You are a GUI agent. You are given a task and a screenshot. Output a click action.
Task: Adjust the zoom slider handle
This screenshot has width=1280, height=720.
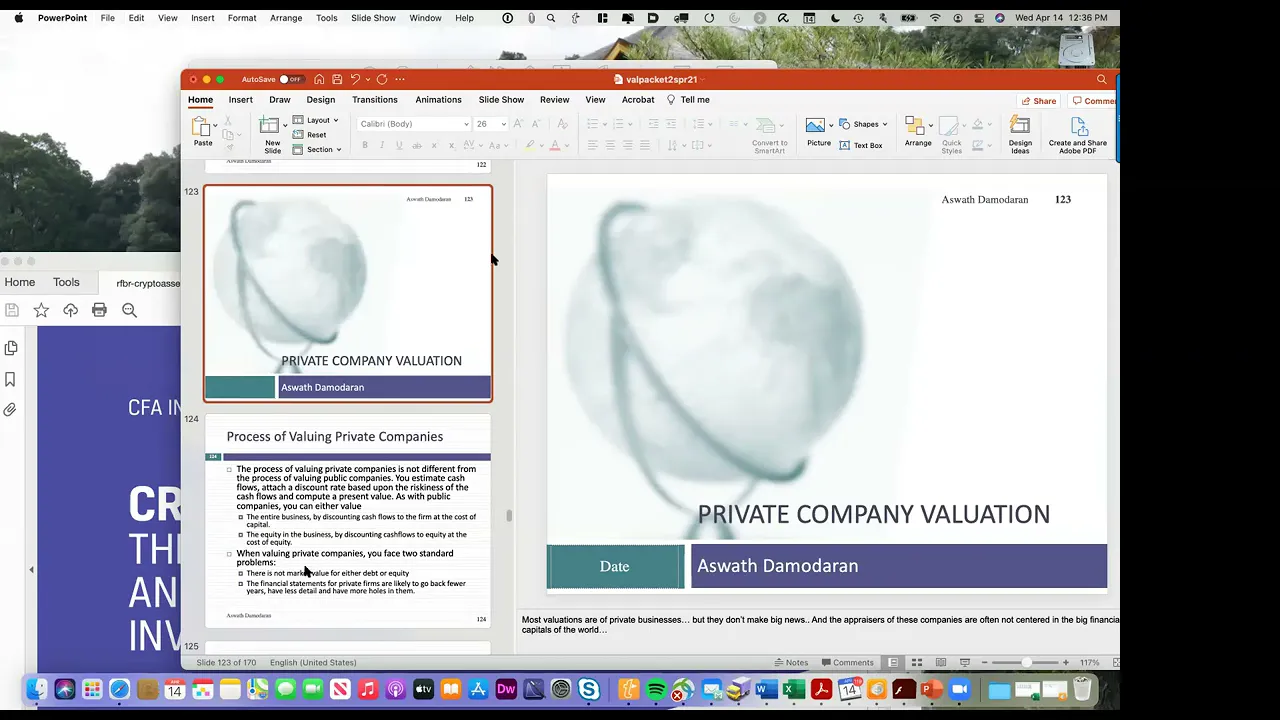pos(1026,663)
